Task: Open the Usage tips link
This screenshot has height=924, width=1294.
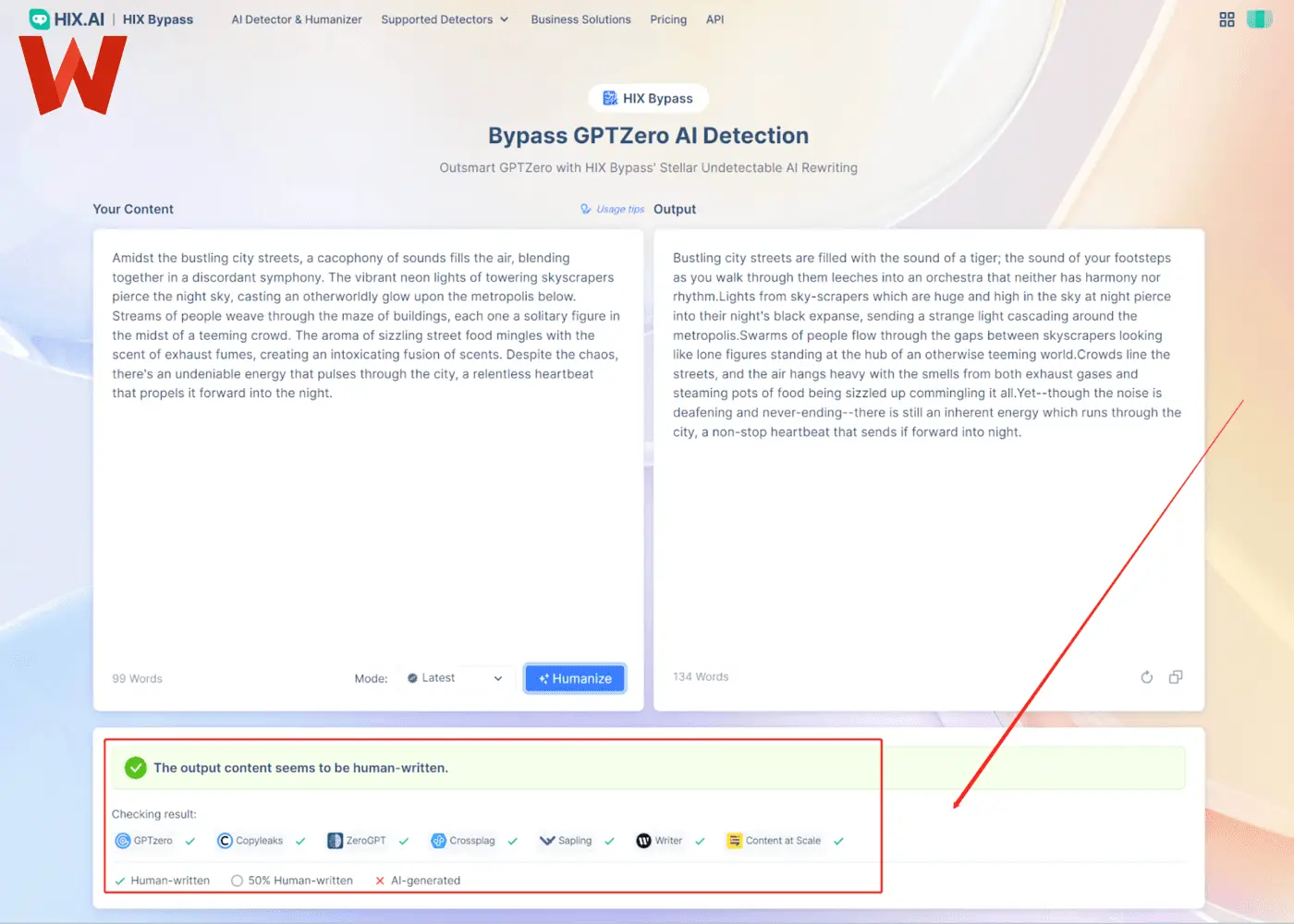Action: [613, 210]
